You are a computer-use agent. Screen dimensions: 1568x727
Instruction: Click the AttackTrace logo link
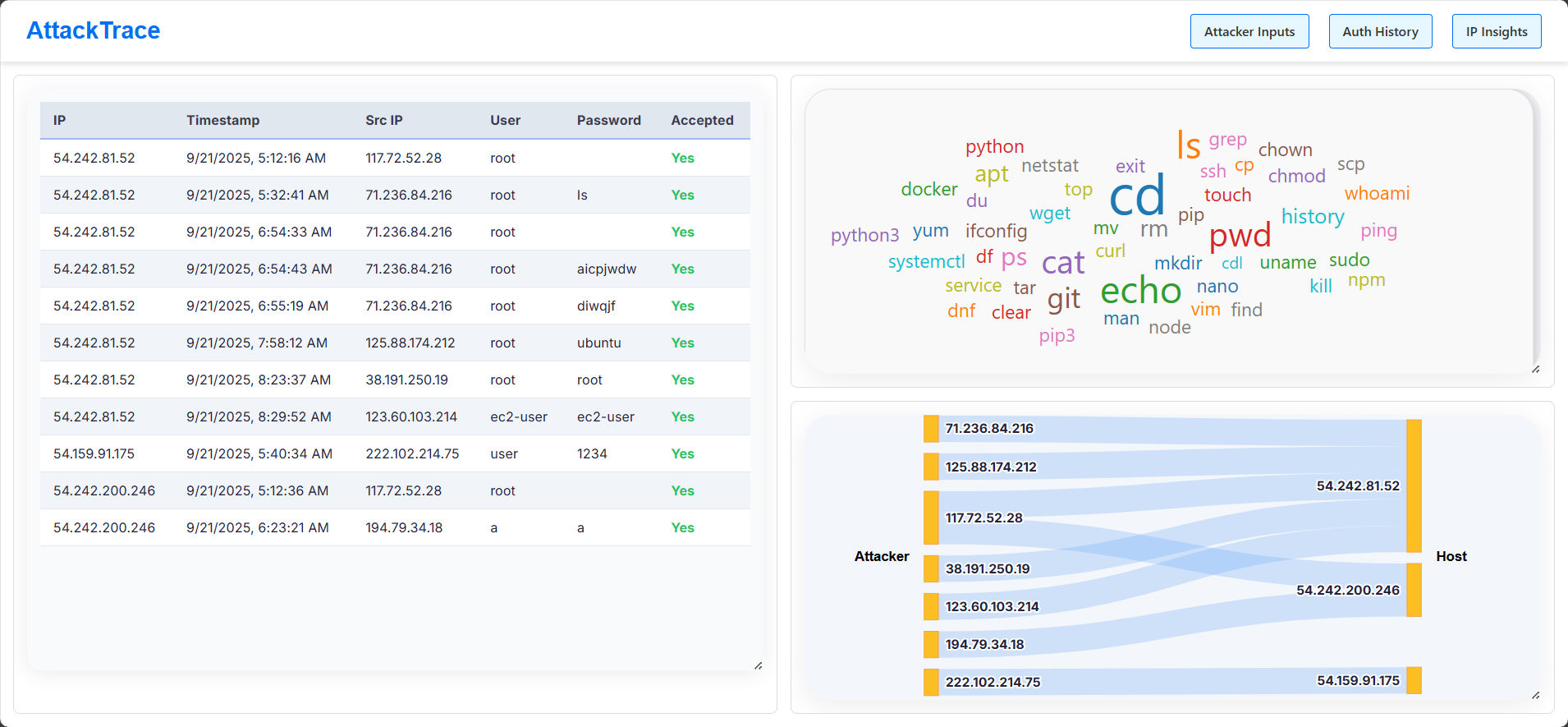94,30
